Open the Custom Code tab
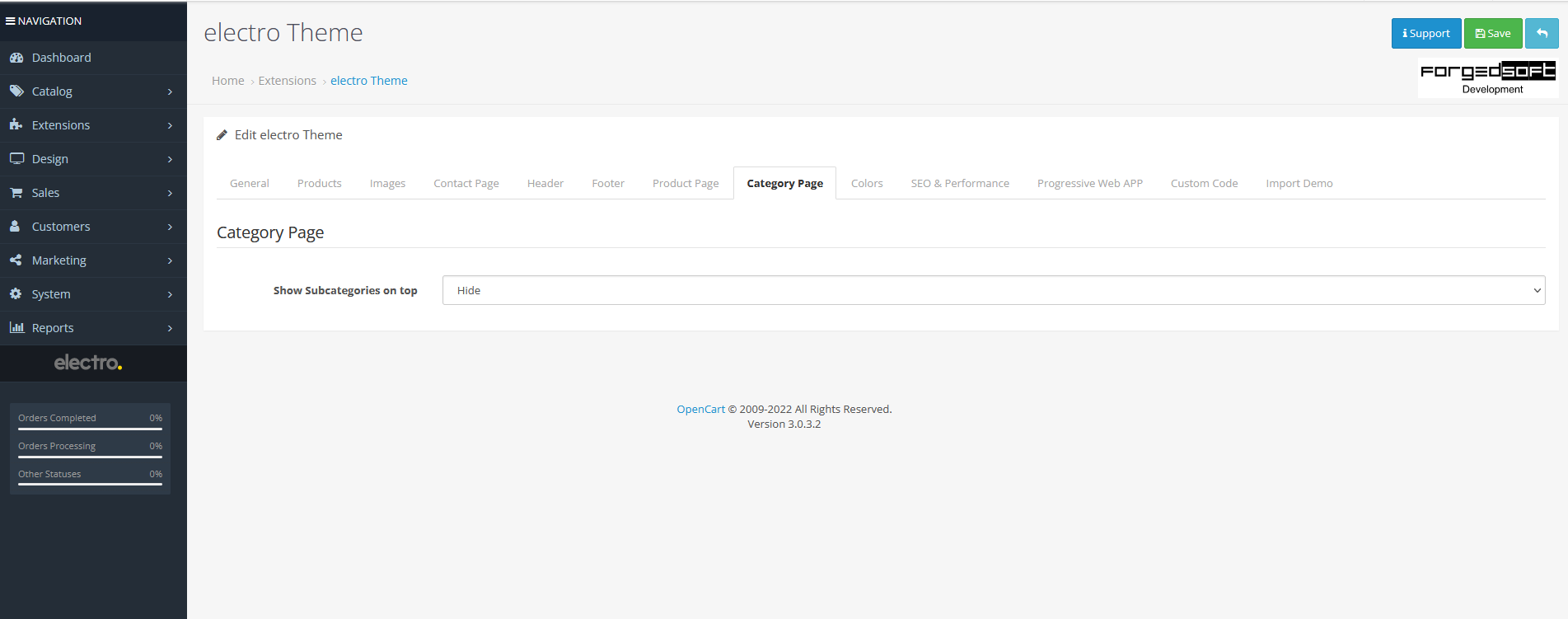The image size is (1568, 619). click(1205, 183)
